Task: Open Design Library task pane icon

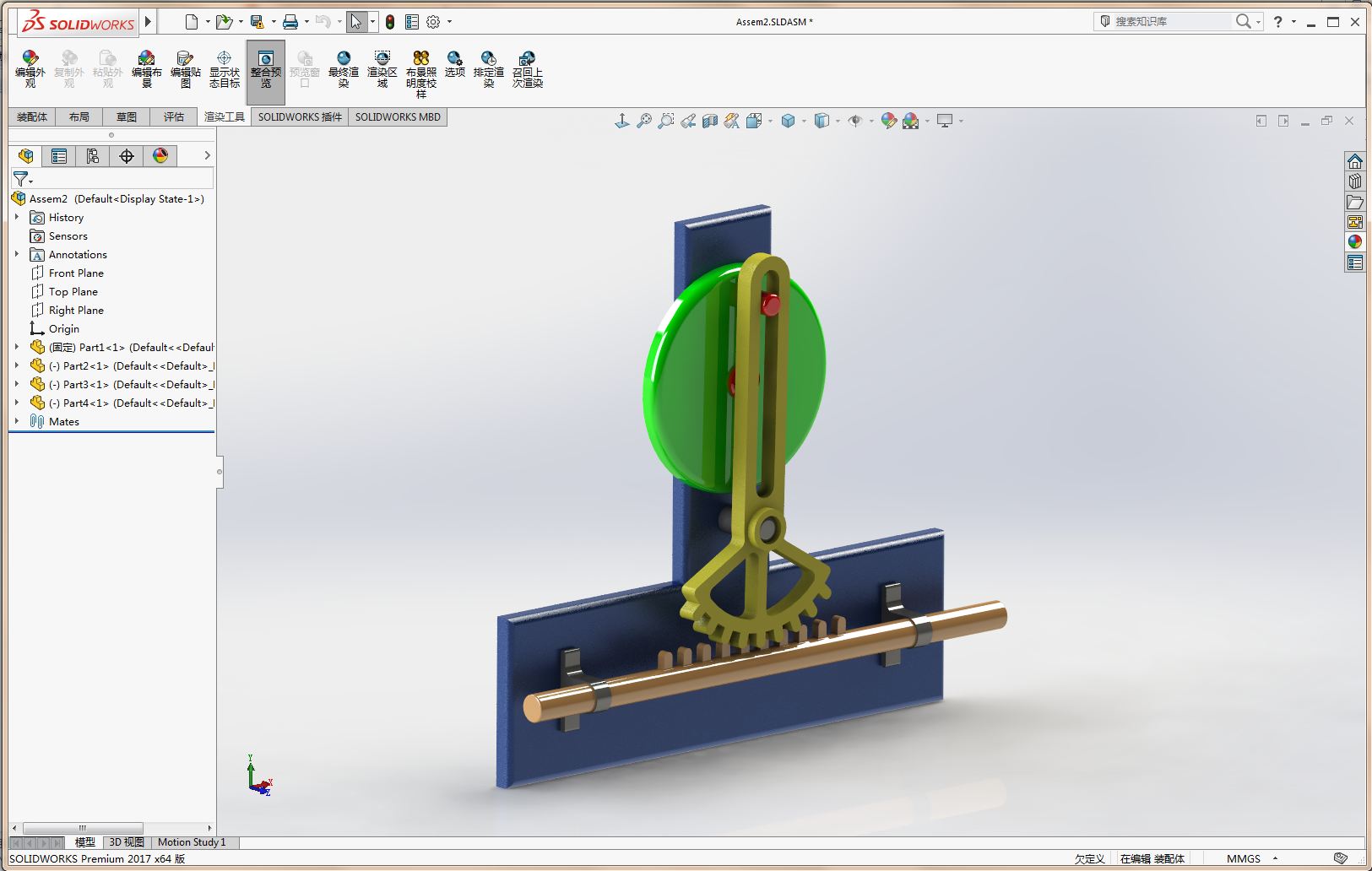Action: (x=1355, y=181)
